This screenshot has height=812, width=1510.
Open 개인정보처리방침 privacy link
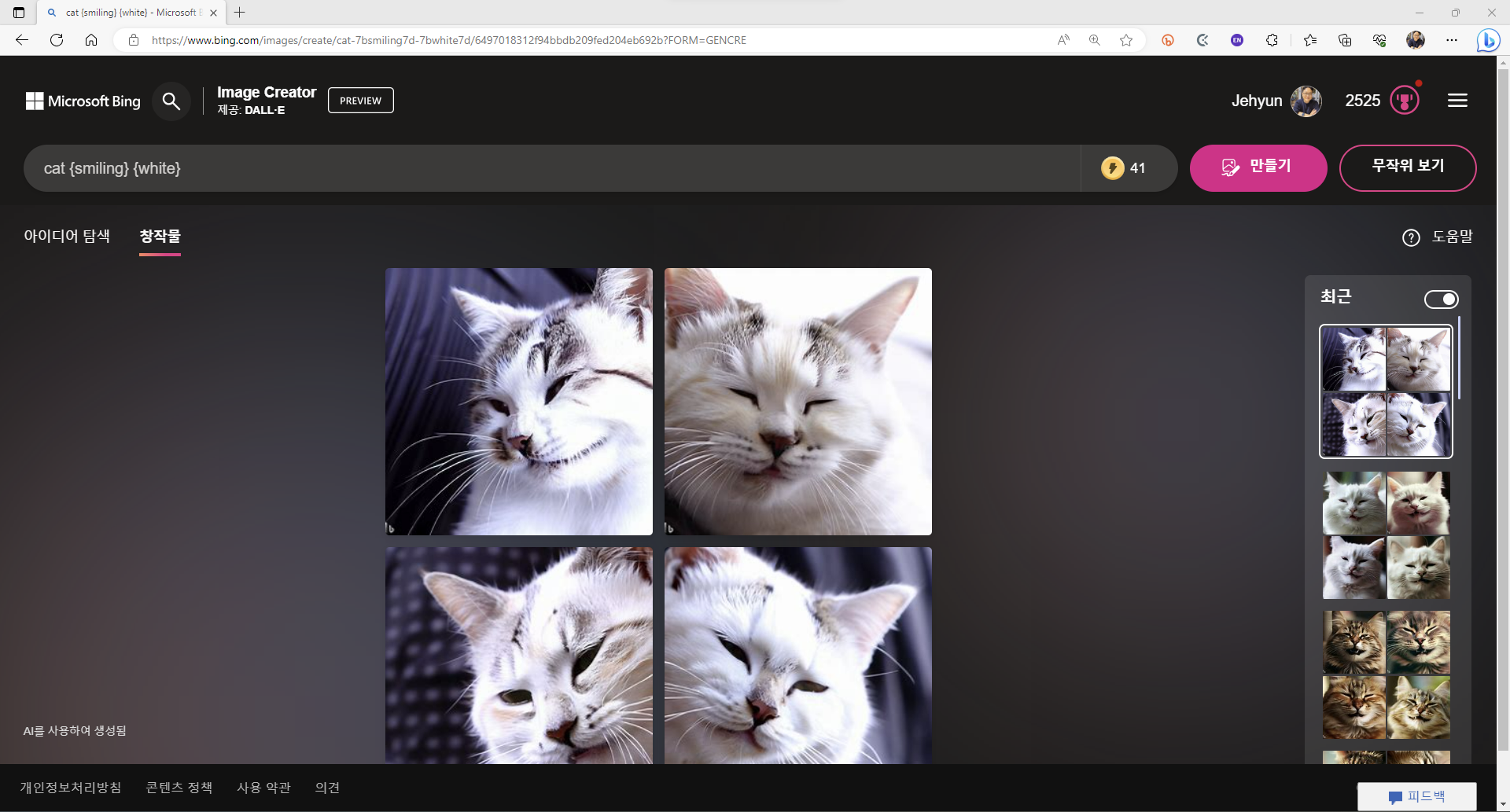click(x=71, y=788)
